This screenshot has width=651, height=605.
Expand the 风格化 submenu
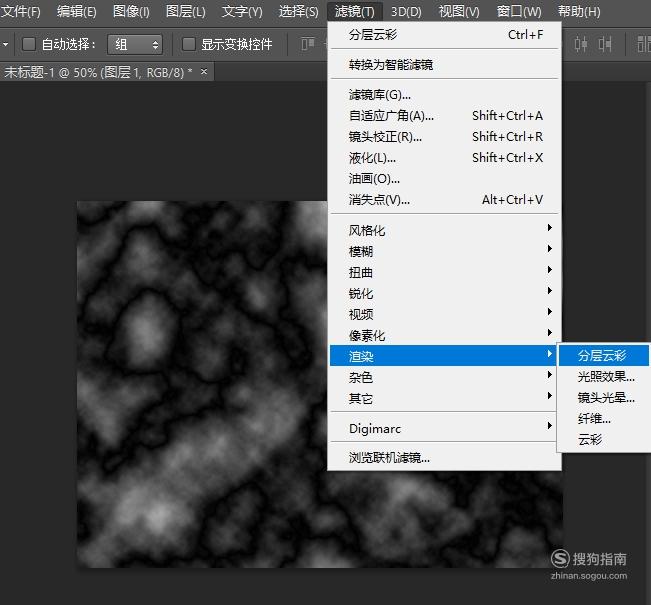click(x=445, y=230)
